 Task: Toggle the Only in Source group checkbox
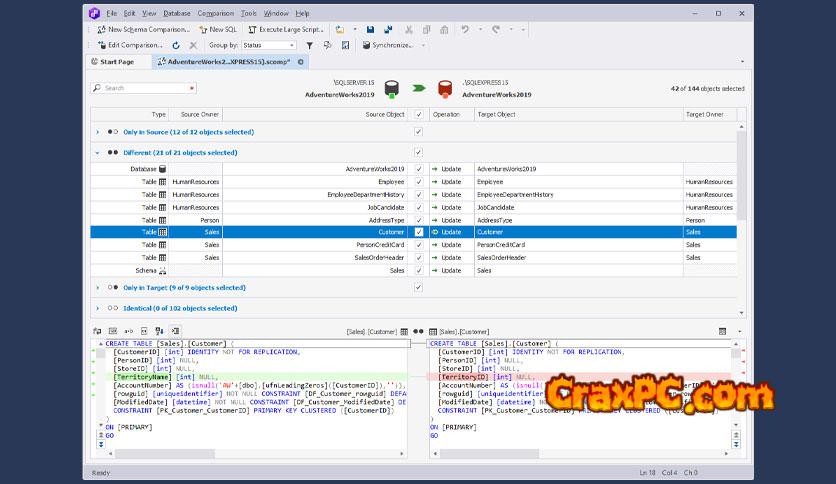pos(419,132)
